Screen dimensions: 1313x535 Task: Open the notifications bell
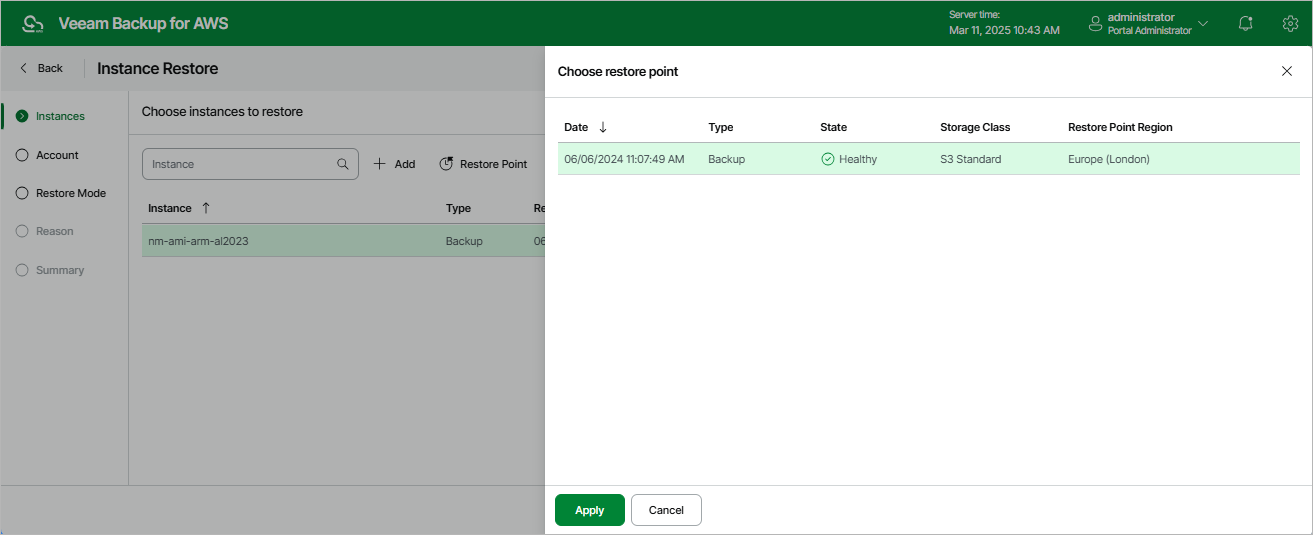tap(1245, 23)
